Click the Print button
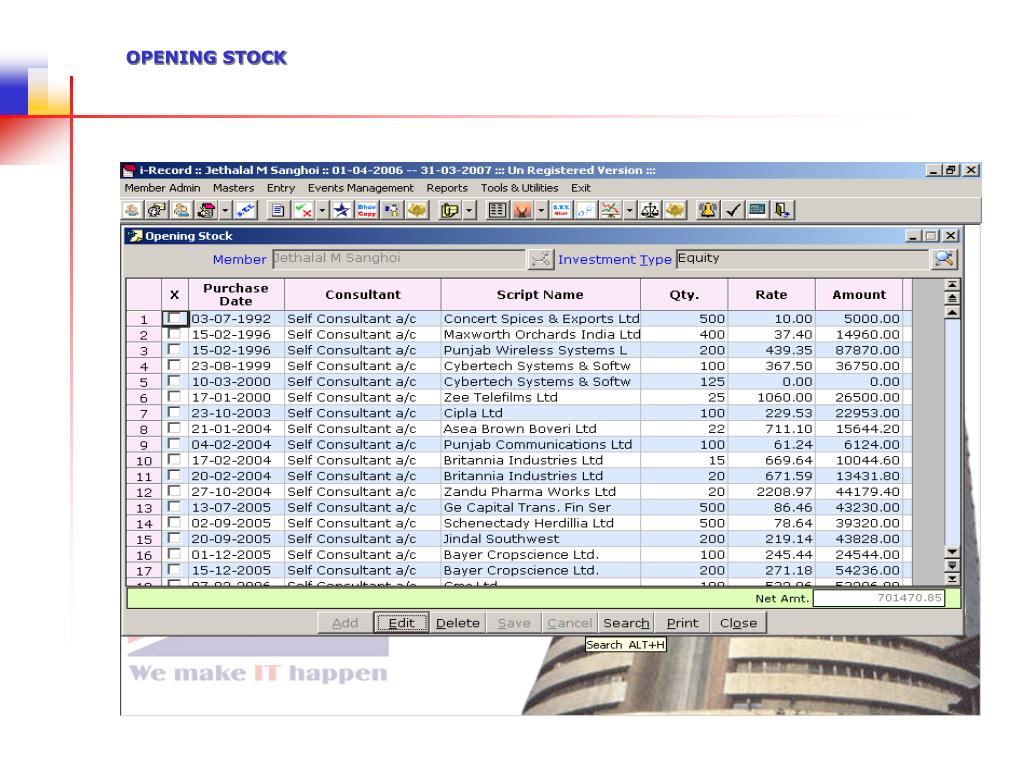This screenshot has height=768, width=1024. coord(682,623)
